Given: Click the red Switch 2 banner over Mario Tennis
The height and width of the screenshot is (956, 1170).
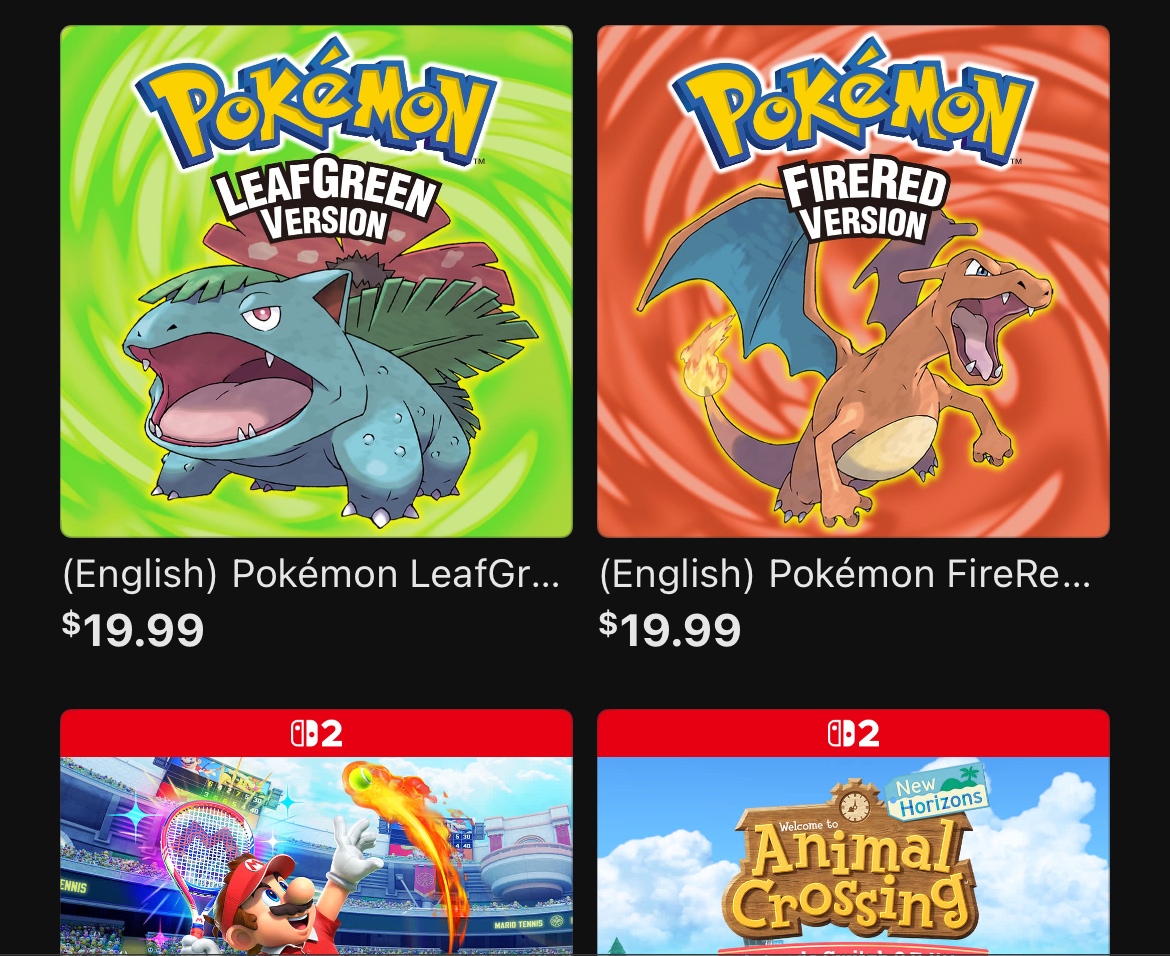Looking at the screenshot, I should click(x=316, y=734).
